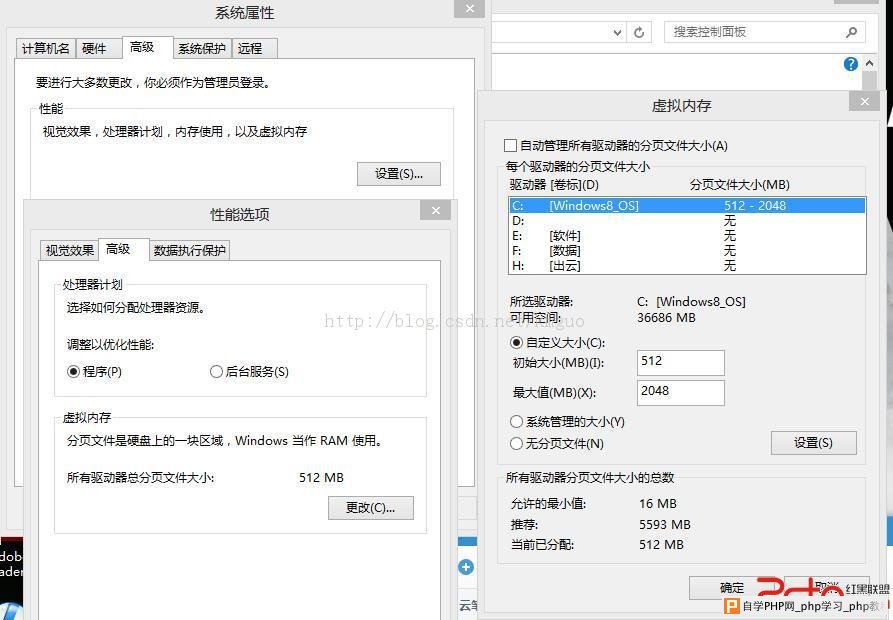Image resolution: width=893 pixels, height=620 pixels.
Task: Choose 程序 processor scheduling option
Action: [x=73, y=372]
